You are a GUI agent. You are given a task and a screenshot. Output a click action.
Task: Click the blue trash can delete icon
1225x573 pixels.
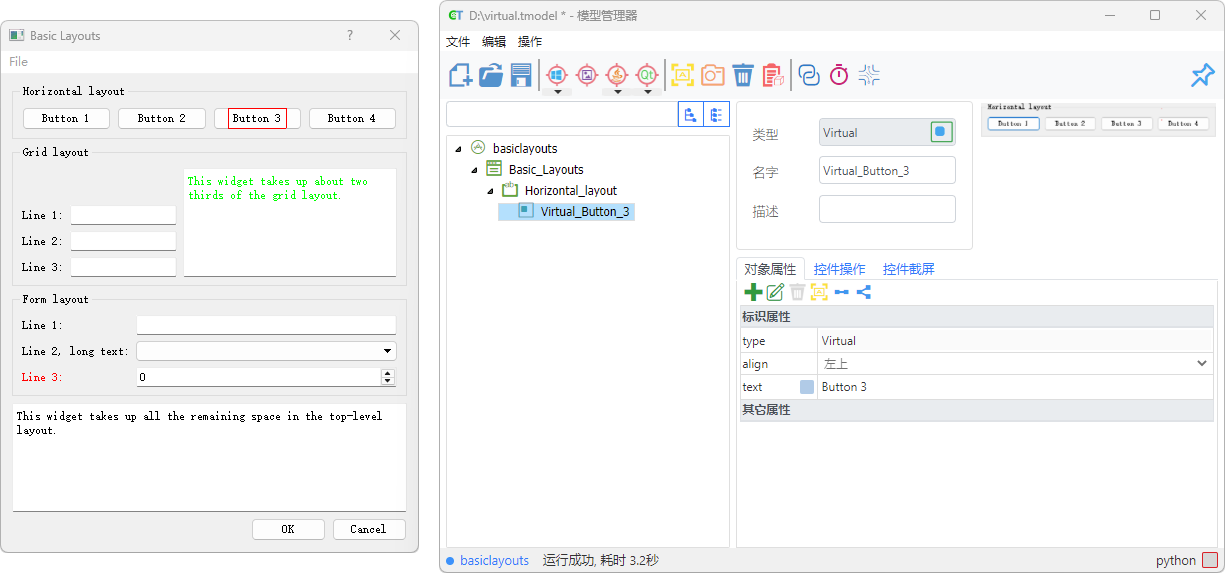pyautogui.click(x=742, y=75)
